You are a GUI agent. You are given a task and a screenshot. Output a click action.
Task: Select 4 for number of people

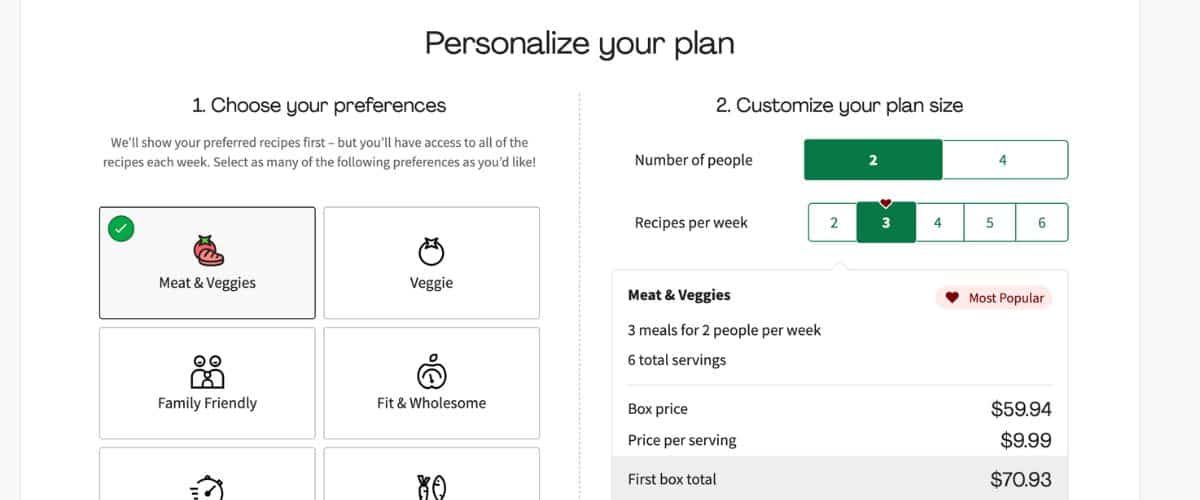pos(1004,160)
